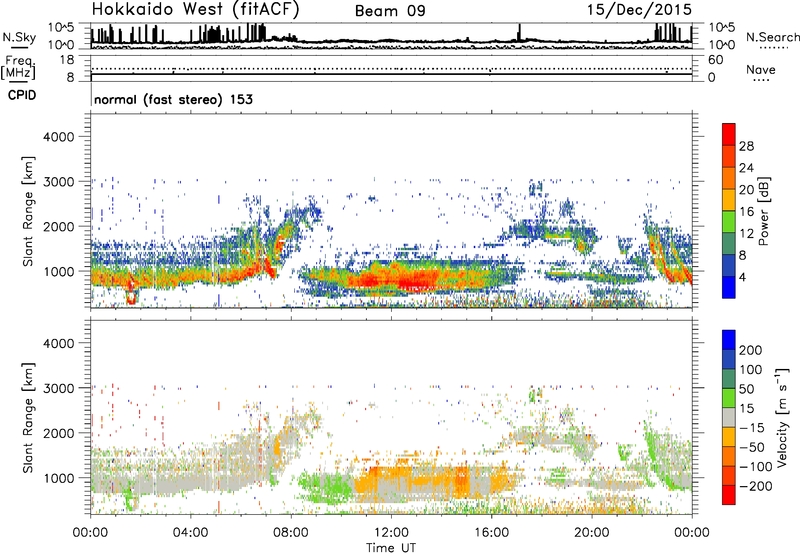The width and height of the screenshot is (800, 554).
Task: Click the 'N.Search' legend label
Action: pyautogui.click(x=772, y=37)
